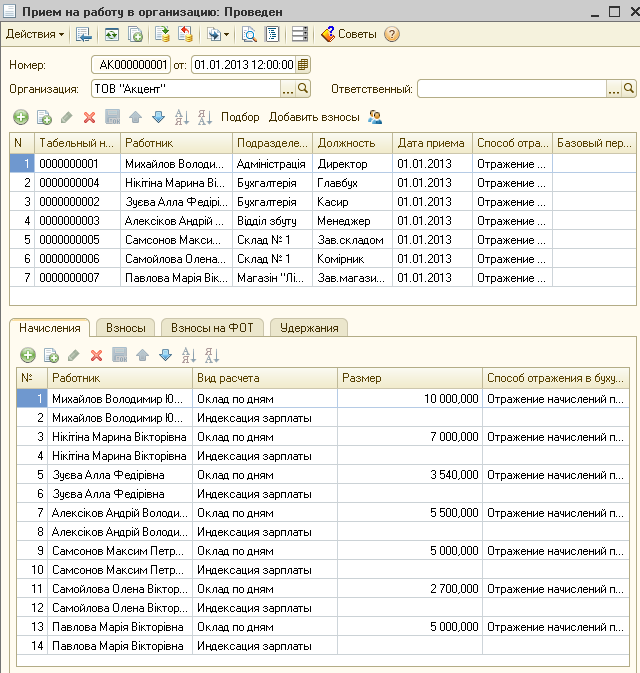Click the Размер column header
The width and height of the screenshot is (640, 673).
pos(409,378)
